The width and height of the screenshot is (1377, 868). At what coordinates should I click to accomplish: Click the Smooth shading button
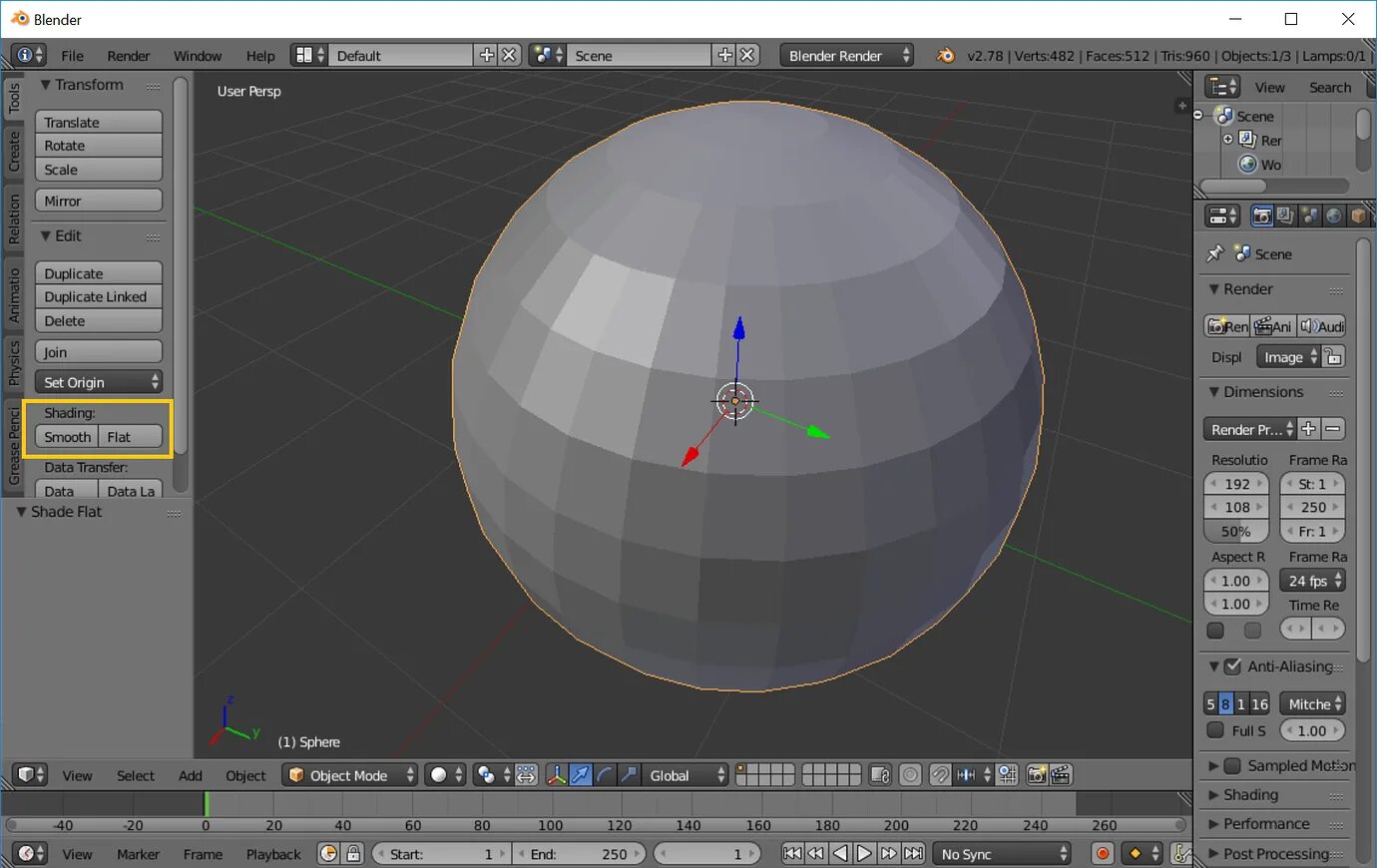tap(67, 437)
